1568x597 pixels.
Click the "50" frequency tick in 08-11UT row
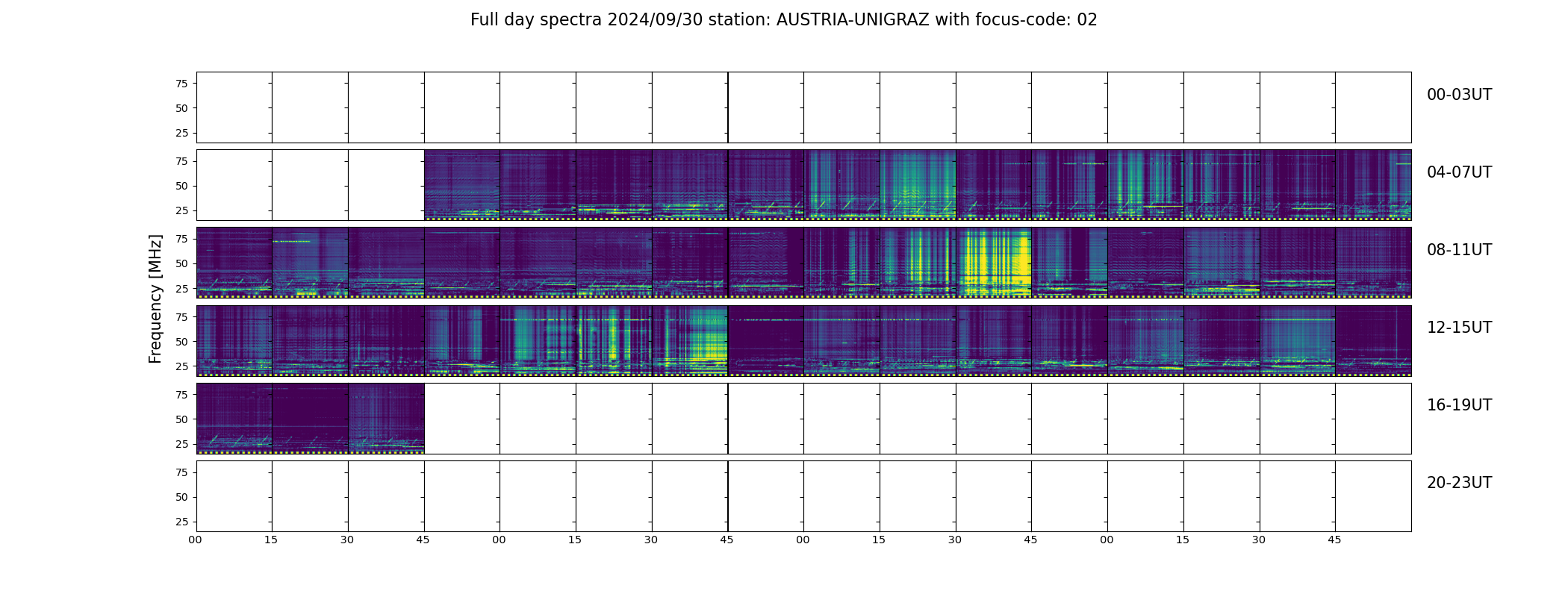[181, 263]
